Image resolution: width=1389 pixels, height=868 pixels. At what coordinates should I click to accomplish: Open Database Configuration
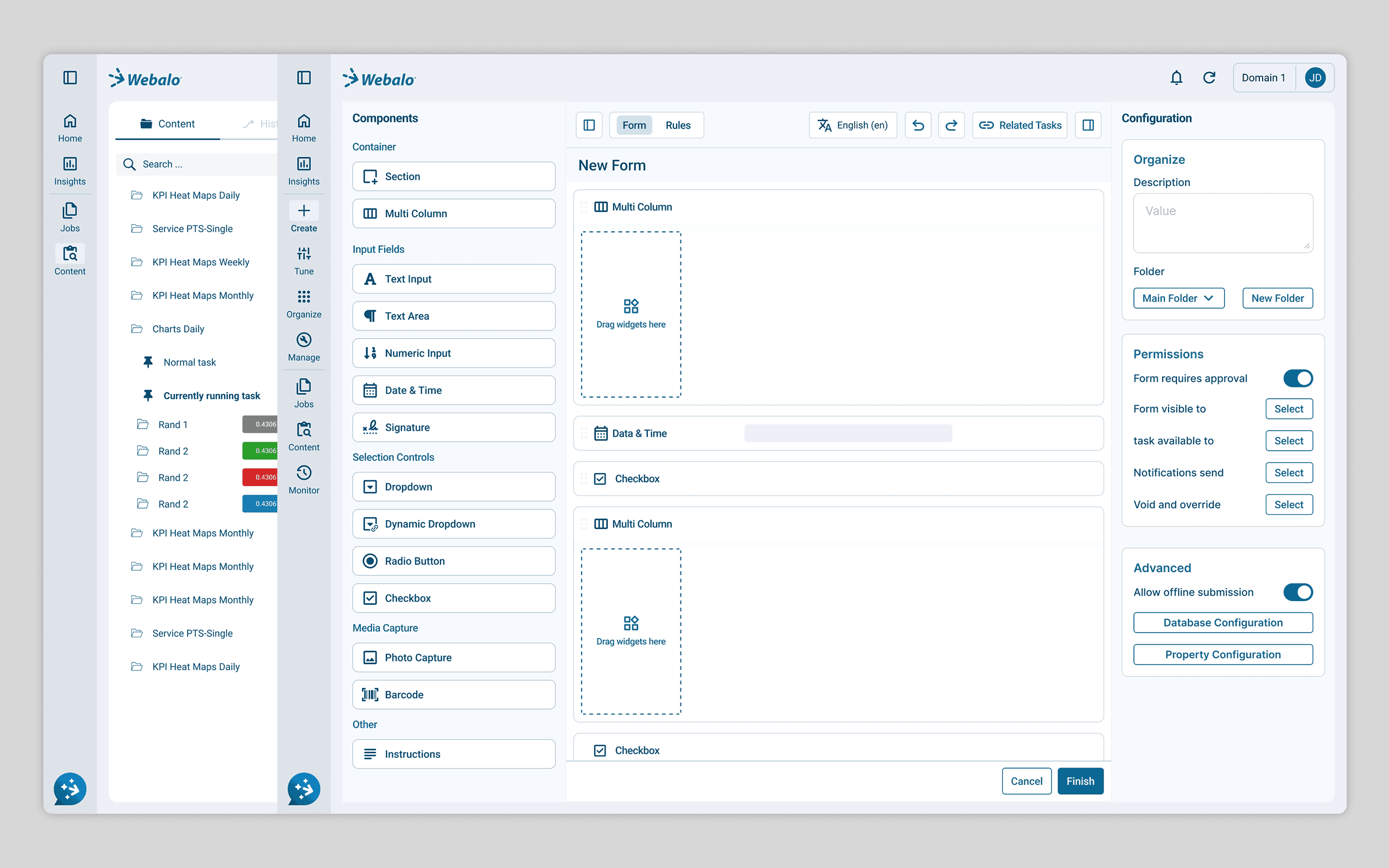click(1222, 622)
